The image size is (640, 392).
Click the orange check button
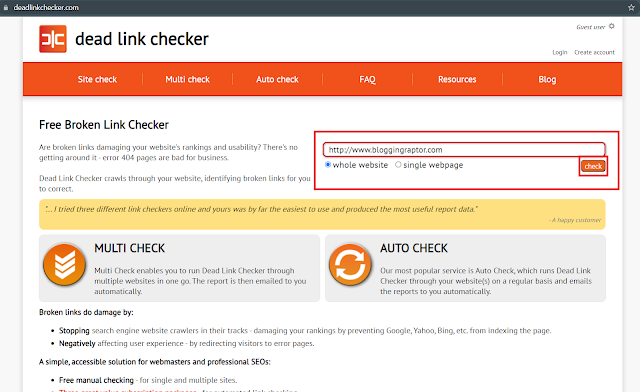pos(593,166)
